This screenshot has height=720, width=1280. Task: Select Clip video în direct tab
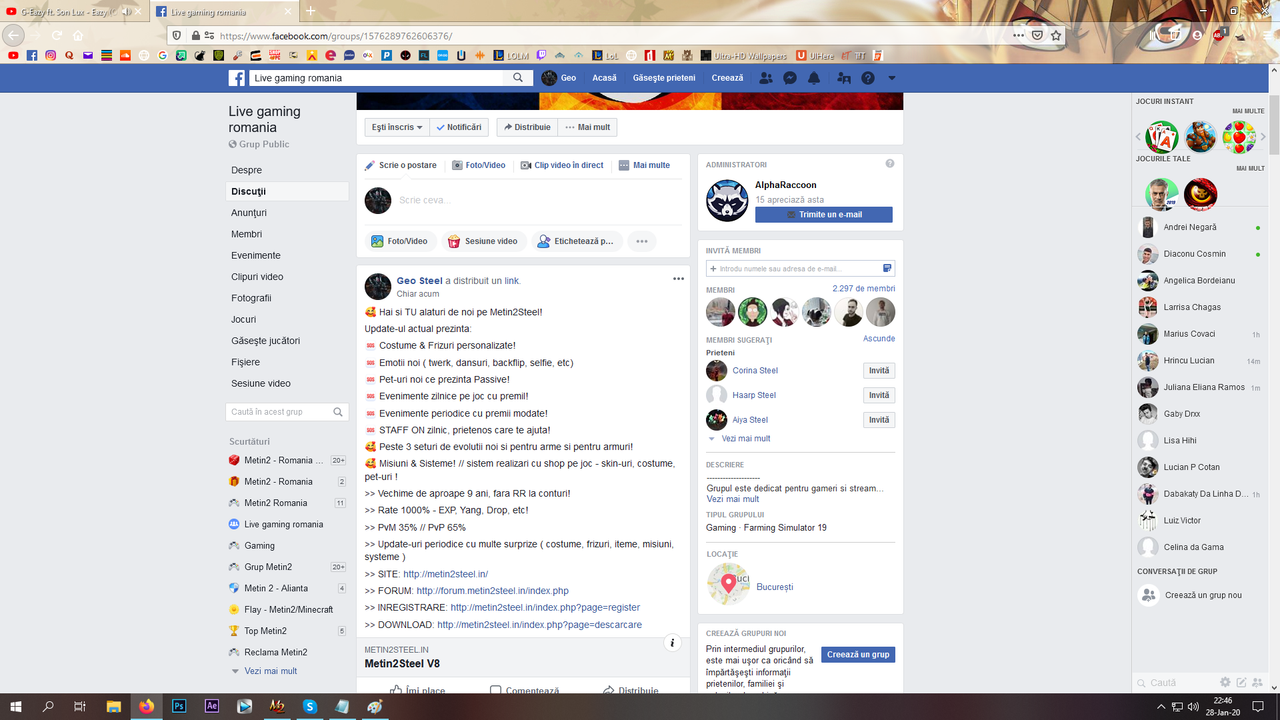point(562,165)
